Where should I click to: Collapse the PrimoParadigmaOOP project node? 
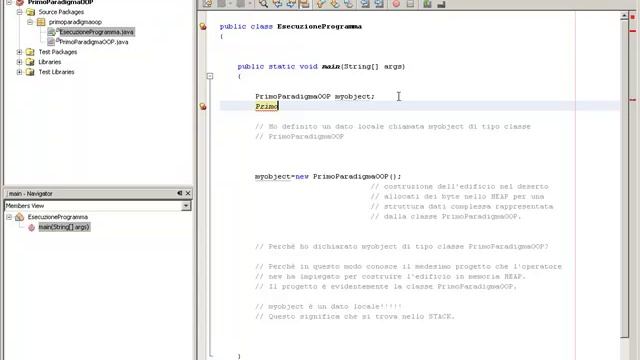(9, 2)
